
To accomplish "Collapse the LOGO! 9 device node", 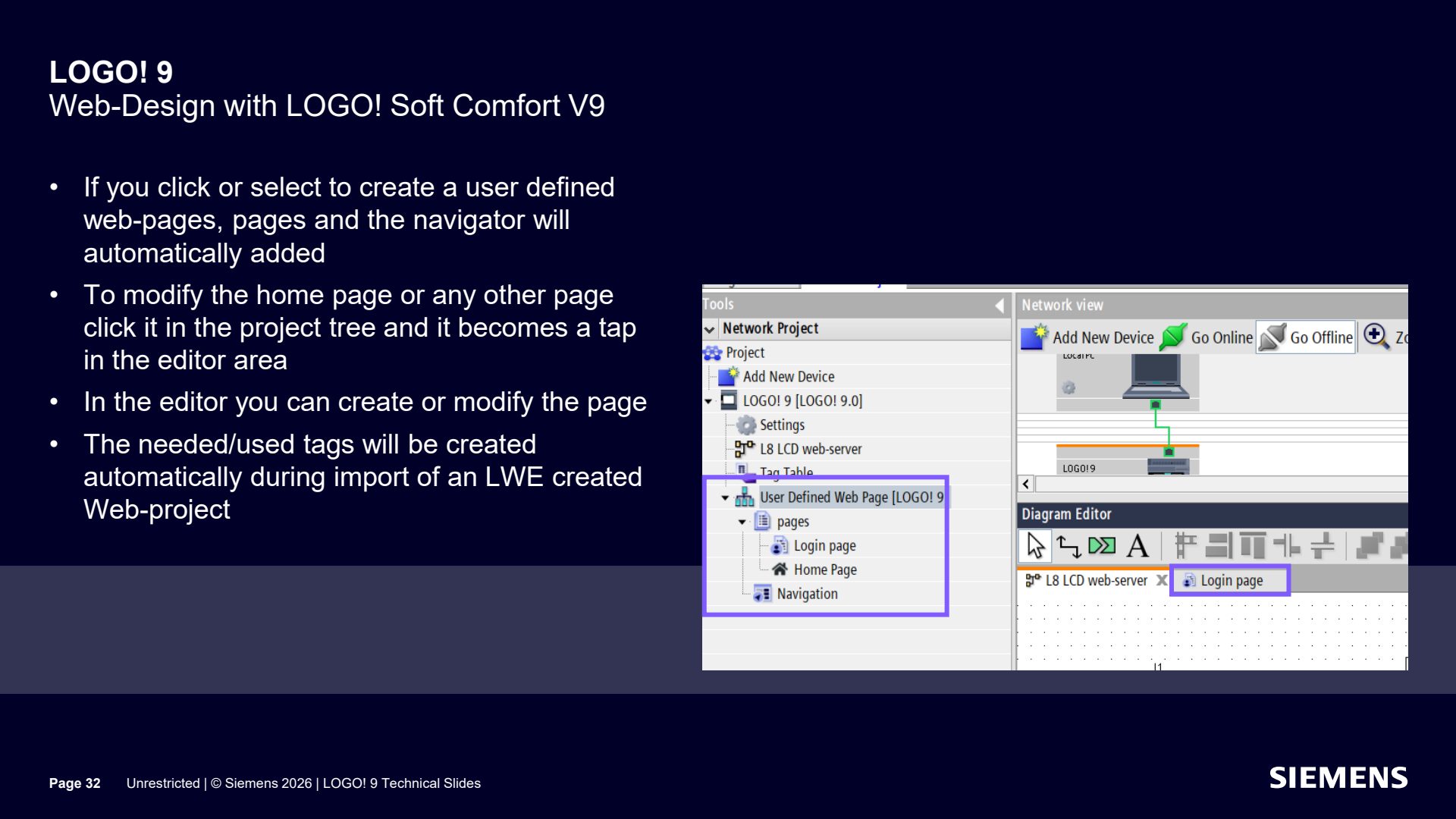I will (x=708, y=401).
